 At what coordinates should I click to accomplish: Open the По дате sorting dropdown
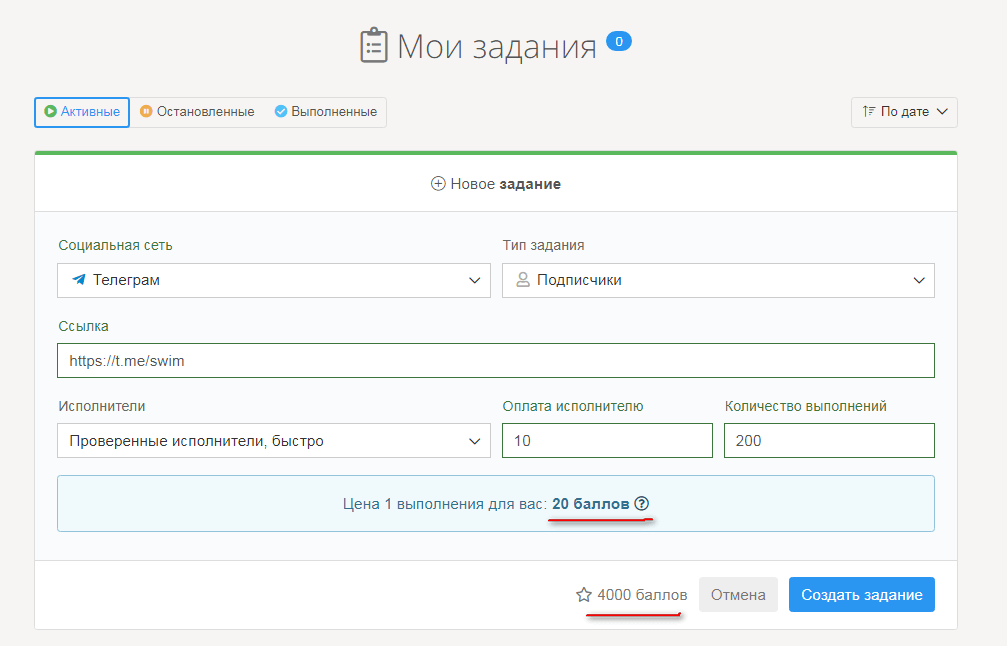click(x=904, y=112)
